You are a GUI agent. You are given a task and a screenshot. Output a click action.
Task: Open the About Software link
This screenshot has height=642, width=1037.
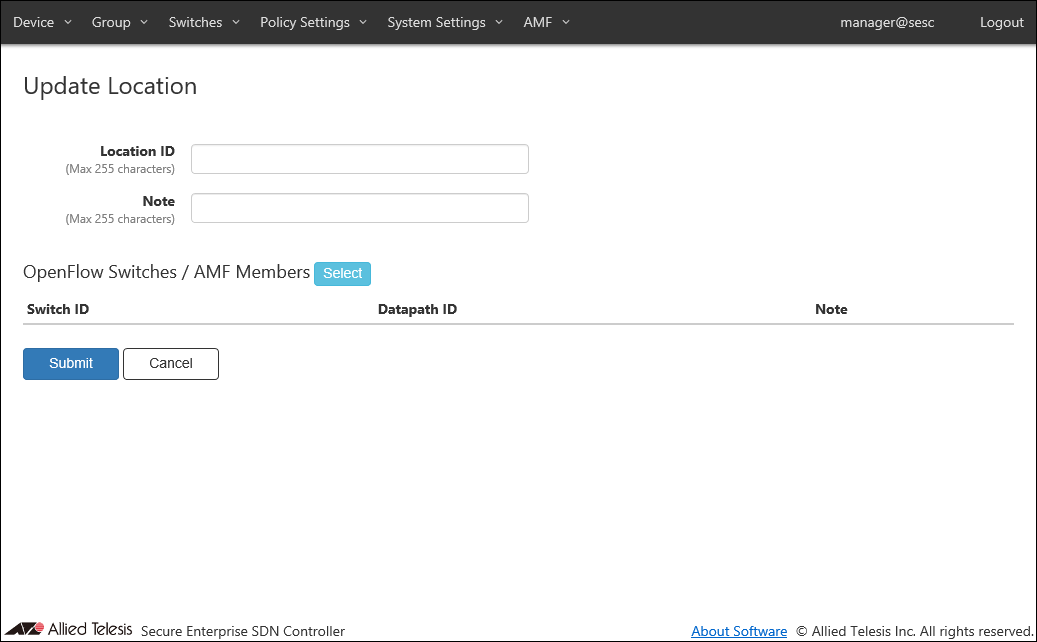[739, 631]
